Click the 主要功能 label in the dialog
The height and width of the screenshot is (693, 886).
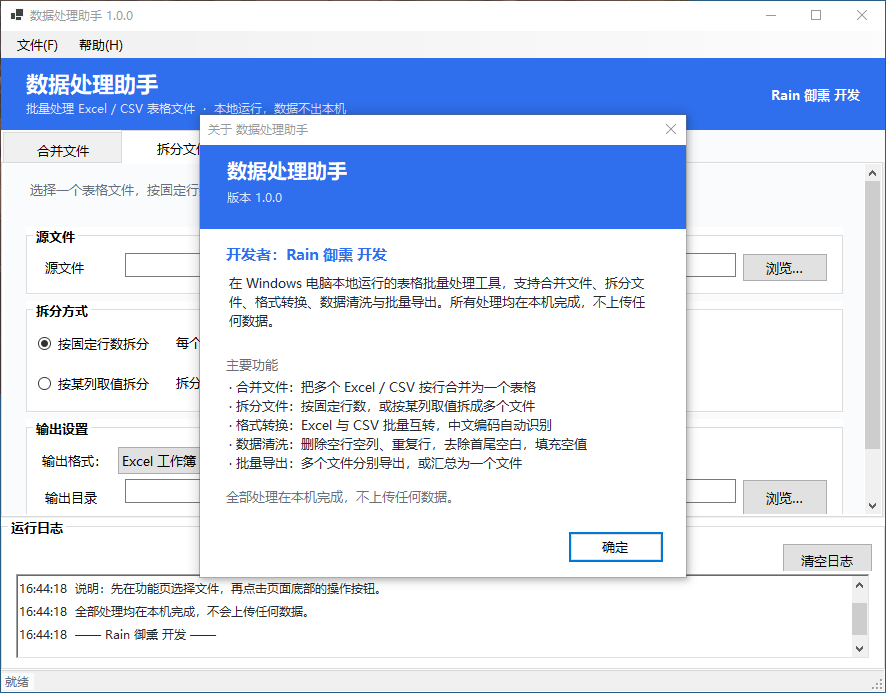click(253, 365)
